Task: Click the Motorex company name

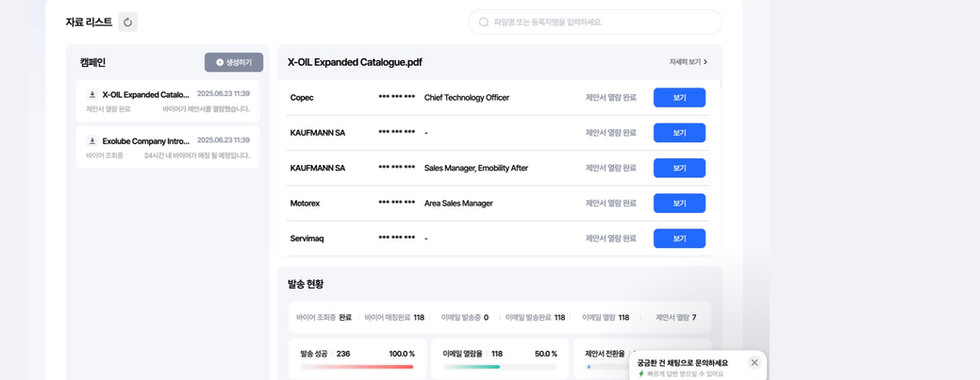Action: tap(305, 203)
